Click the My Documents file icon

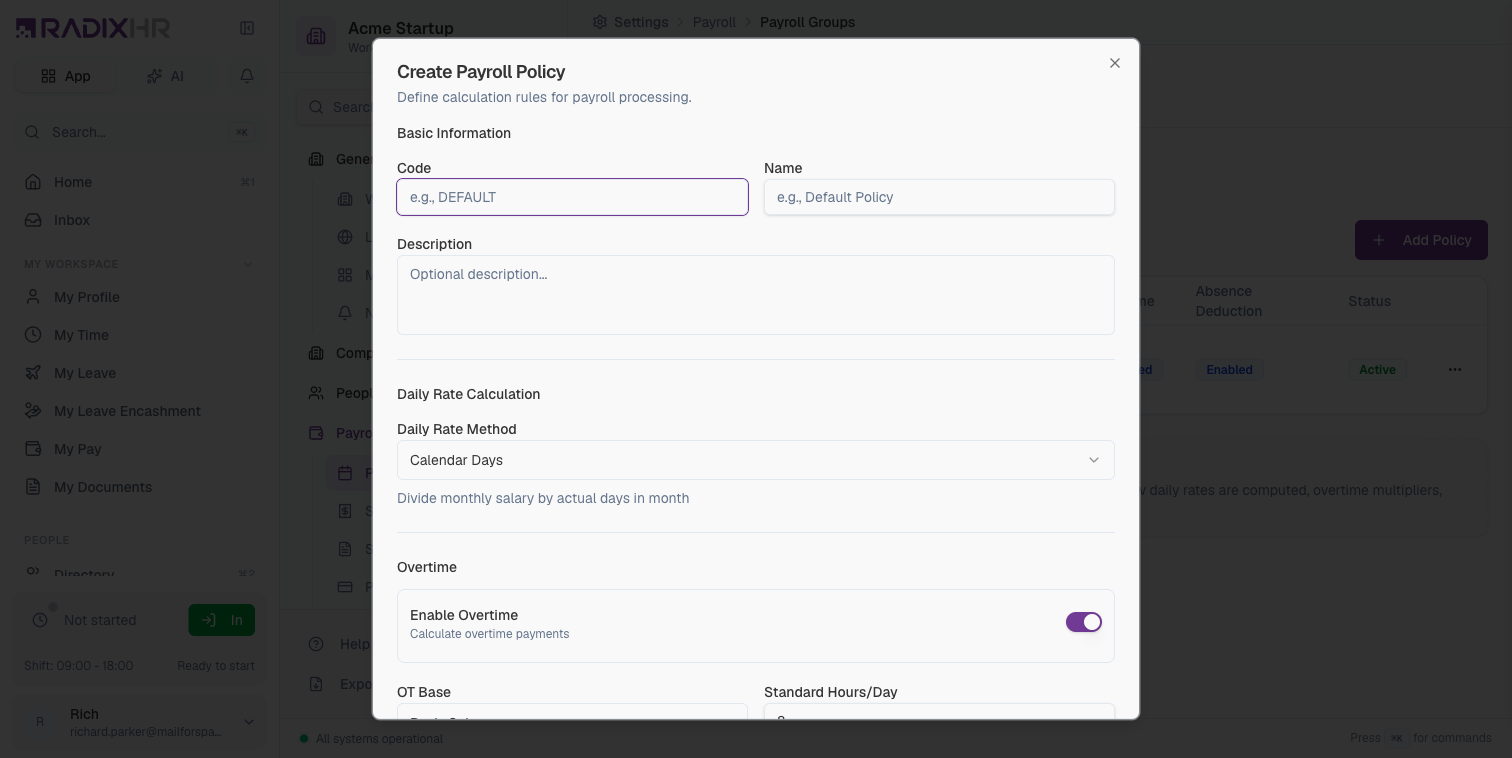coord(34,487)
